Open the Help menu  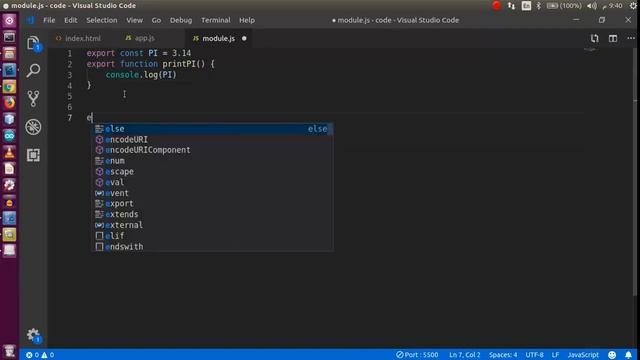(247, 20)
